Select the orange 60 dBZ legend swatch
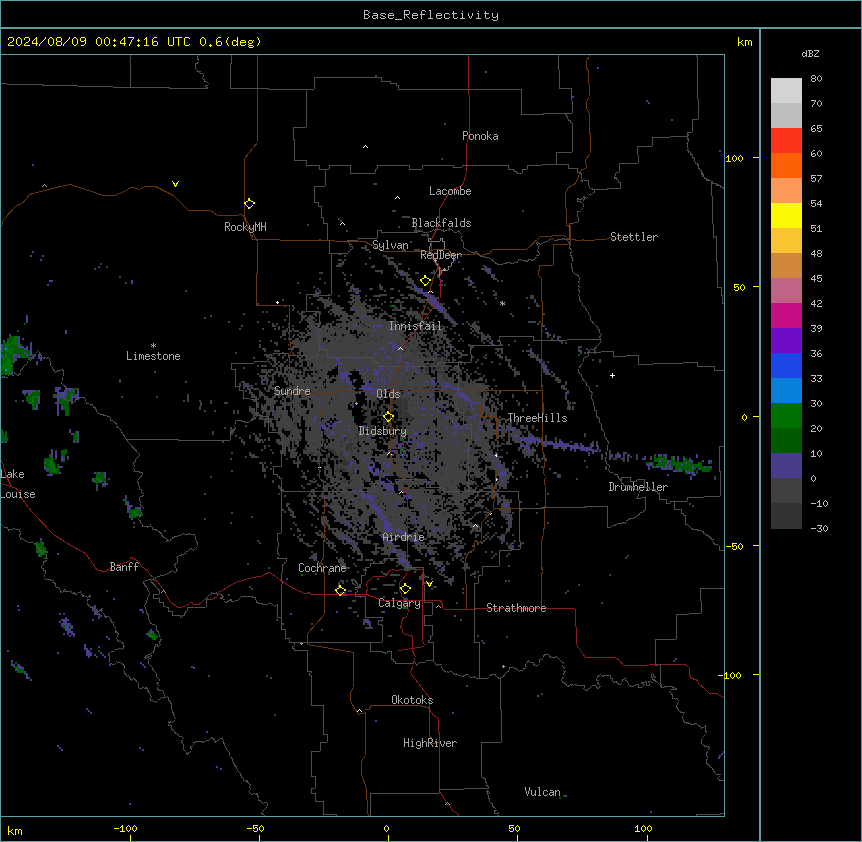Image resolution: width=862 pixels, height=842 pixels. click(786, 165)
